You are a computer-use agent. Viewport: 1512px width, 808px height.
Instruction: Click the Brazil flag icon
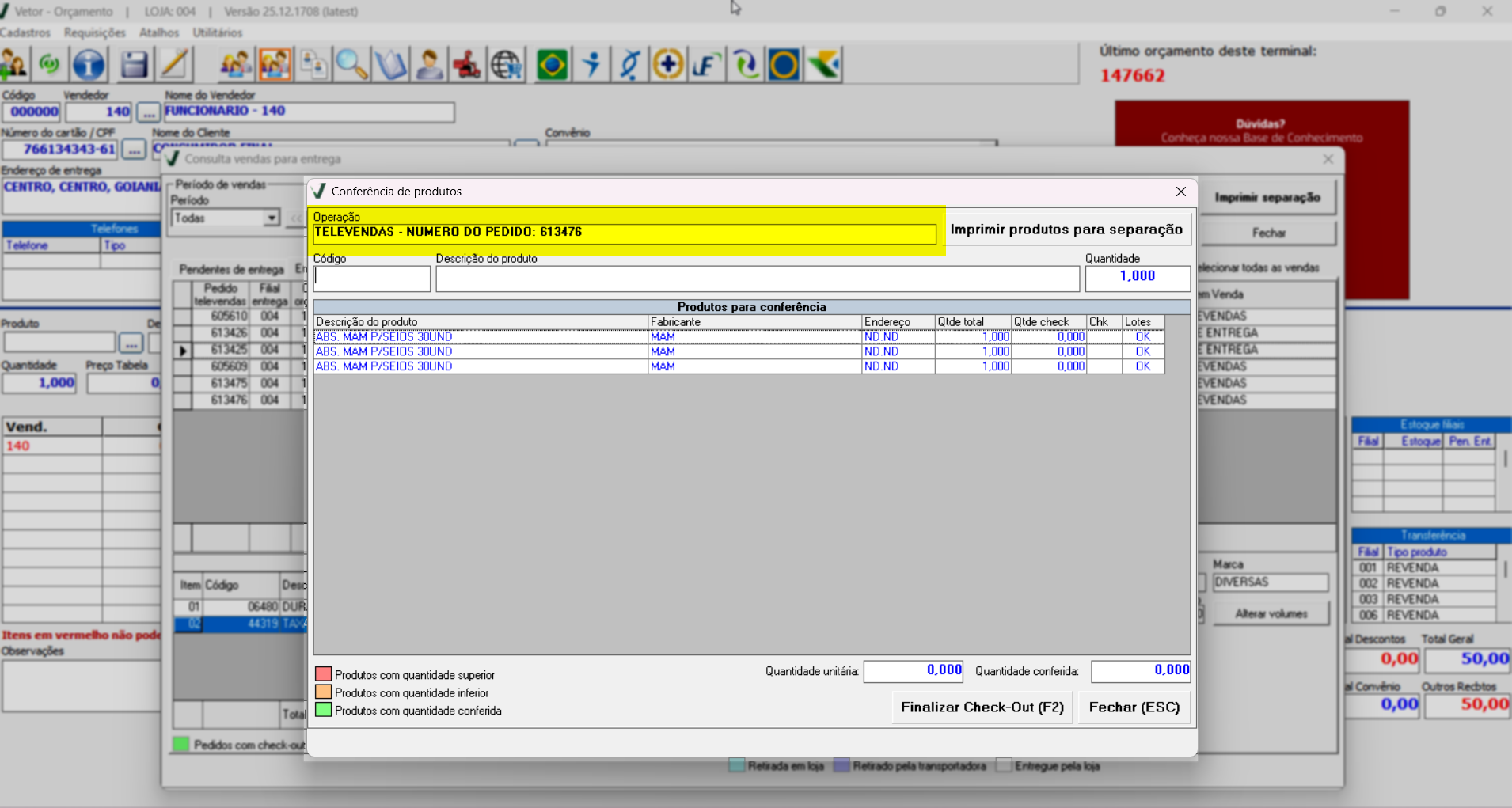pos(552,65)
